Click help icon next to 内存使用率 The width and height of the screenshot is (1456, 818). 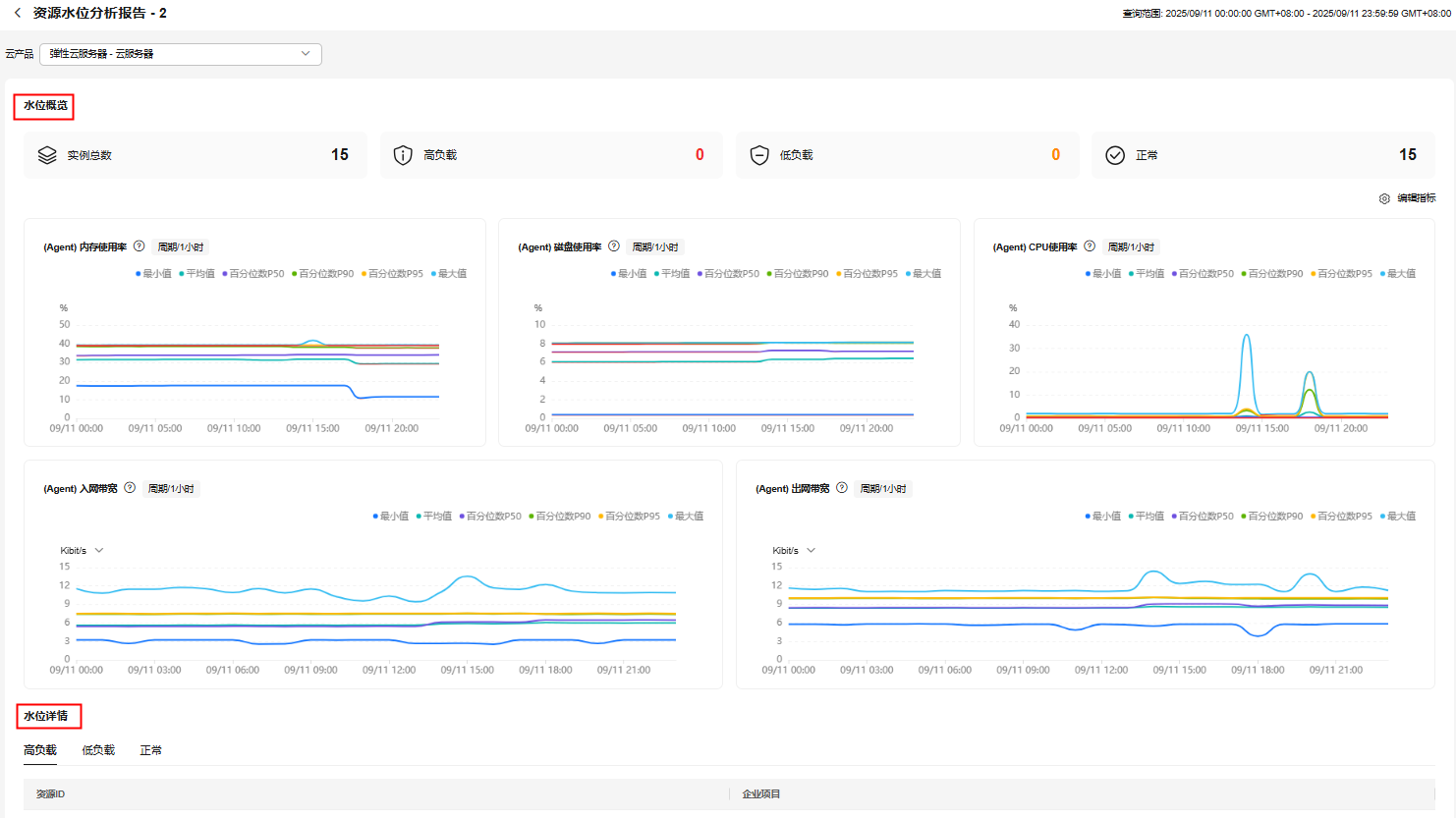point(140,246)
